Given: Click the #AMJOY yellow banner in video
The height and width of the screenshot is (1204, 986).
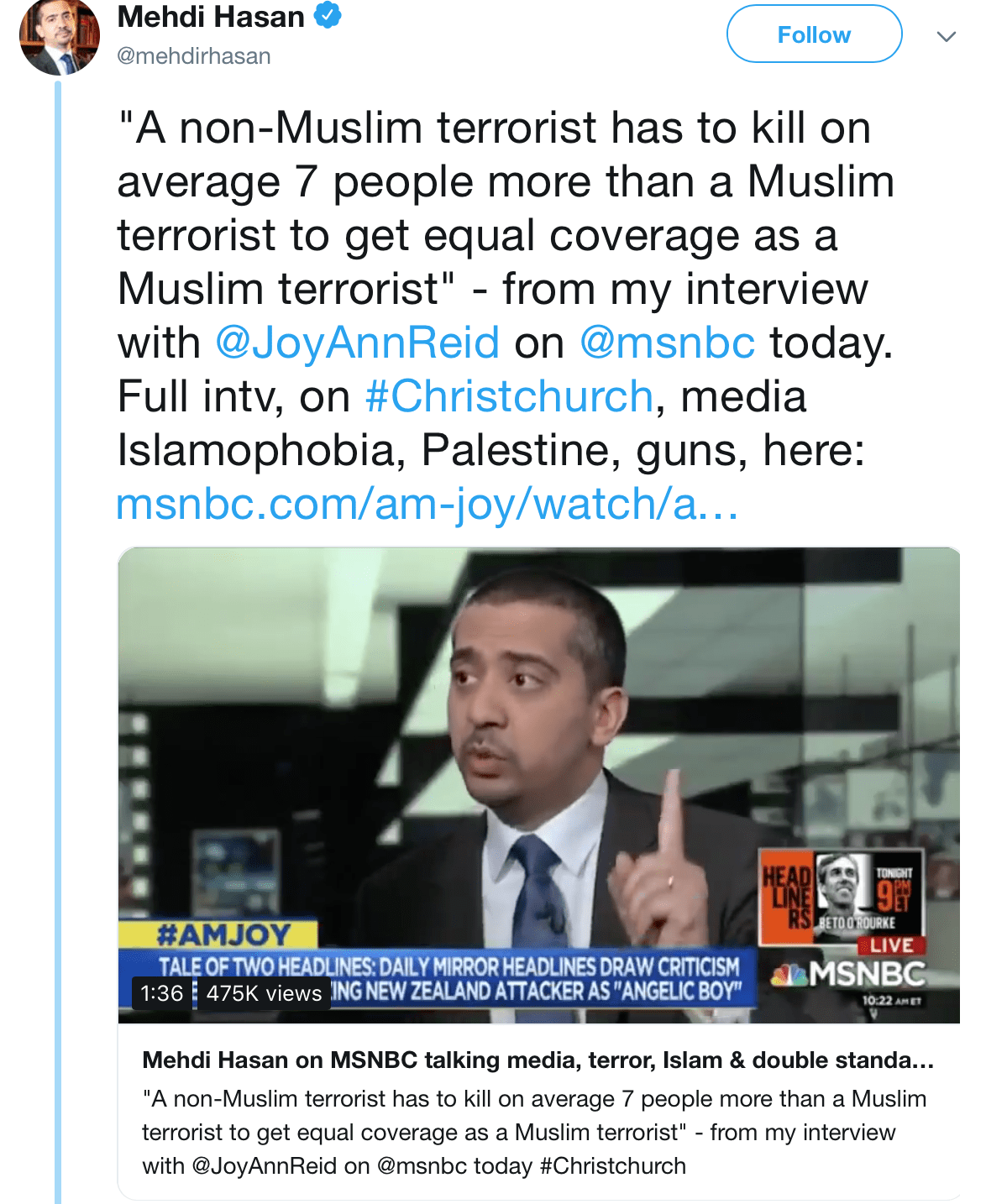Looking at the screenshot, I should [218, 934].
